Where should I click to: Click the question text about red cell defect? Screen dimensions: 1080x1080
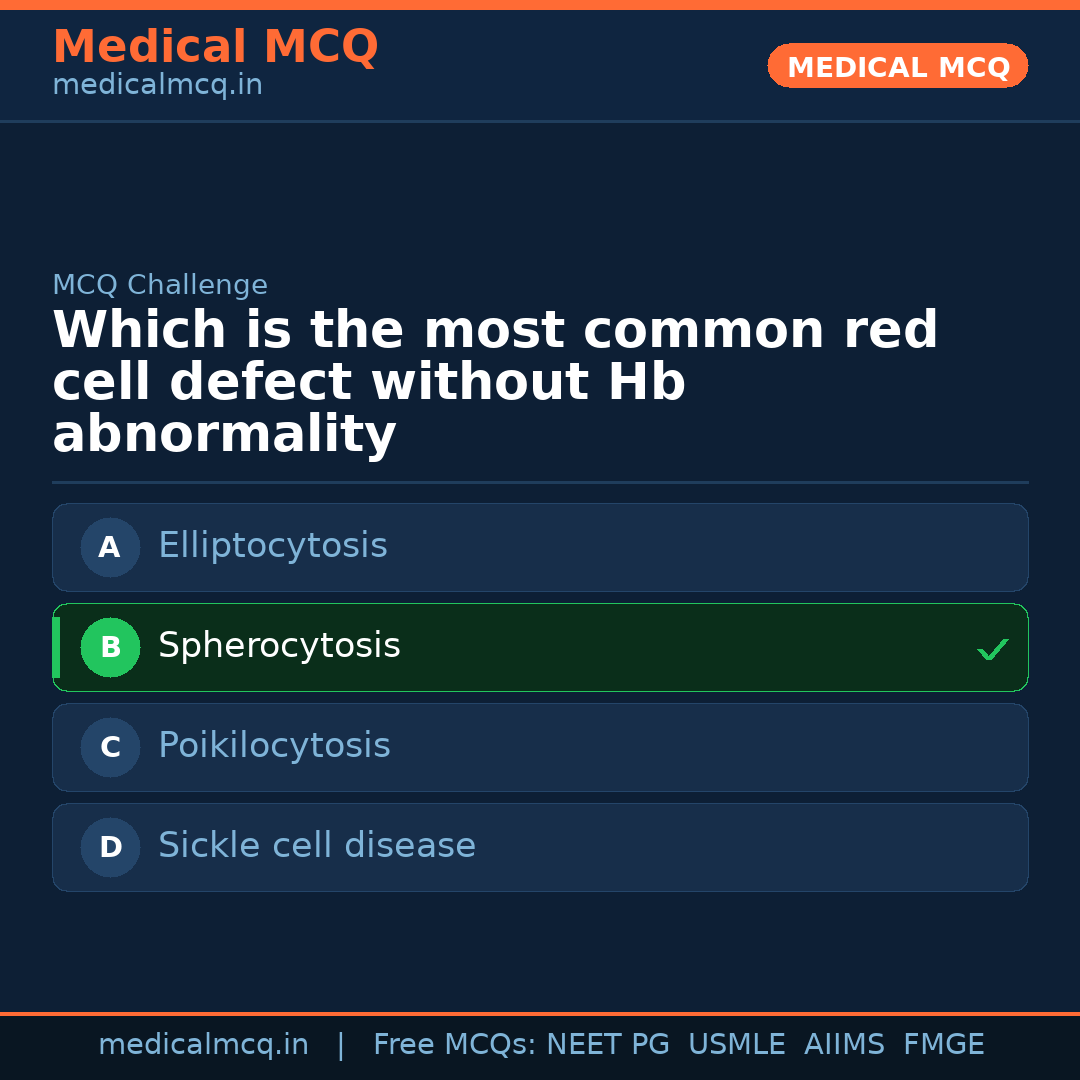point(494,383)
